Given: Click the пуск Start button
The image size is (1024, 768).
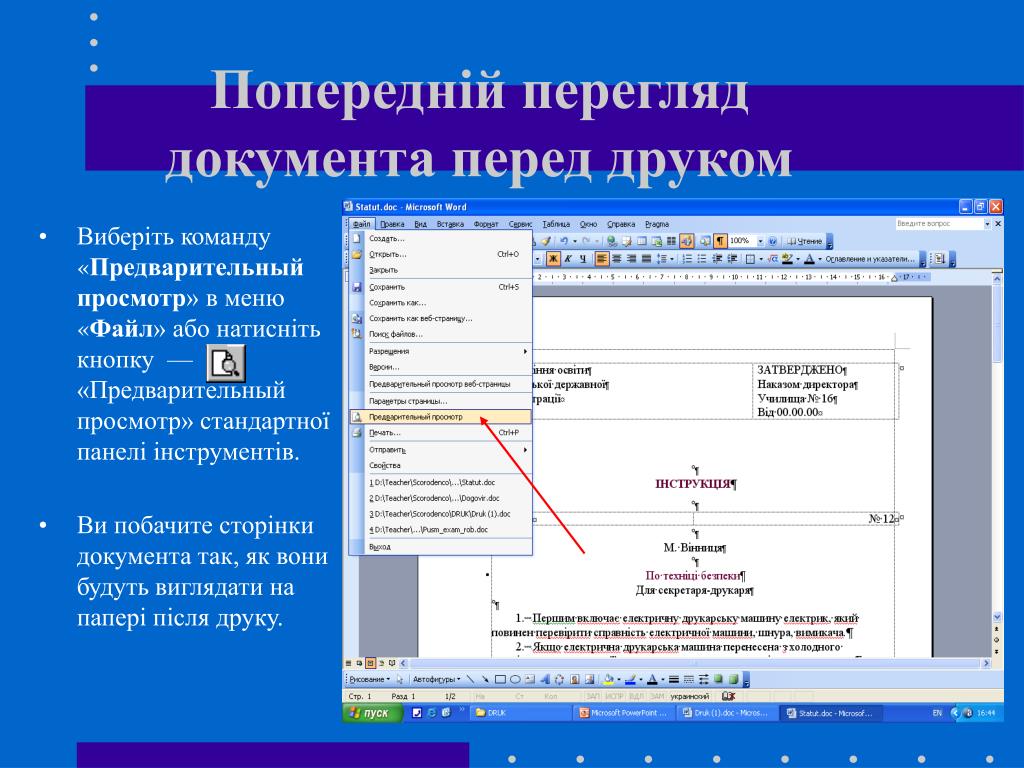Looking at the screenshot, I should (371, 713).
